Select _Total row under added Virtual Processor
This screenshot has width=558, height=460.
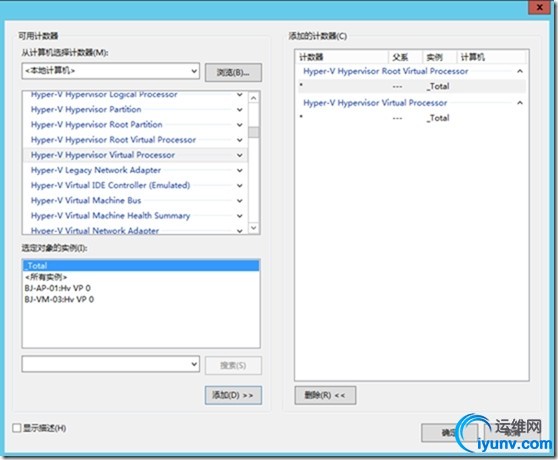point(411,118)
